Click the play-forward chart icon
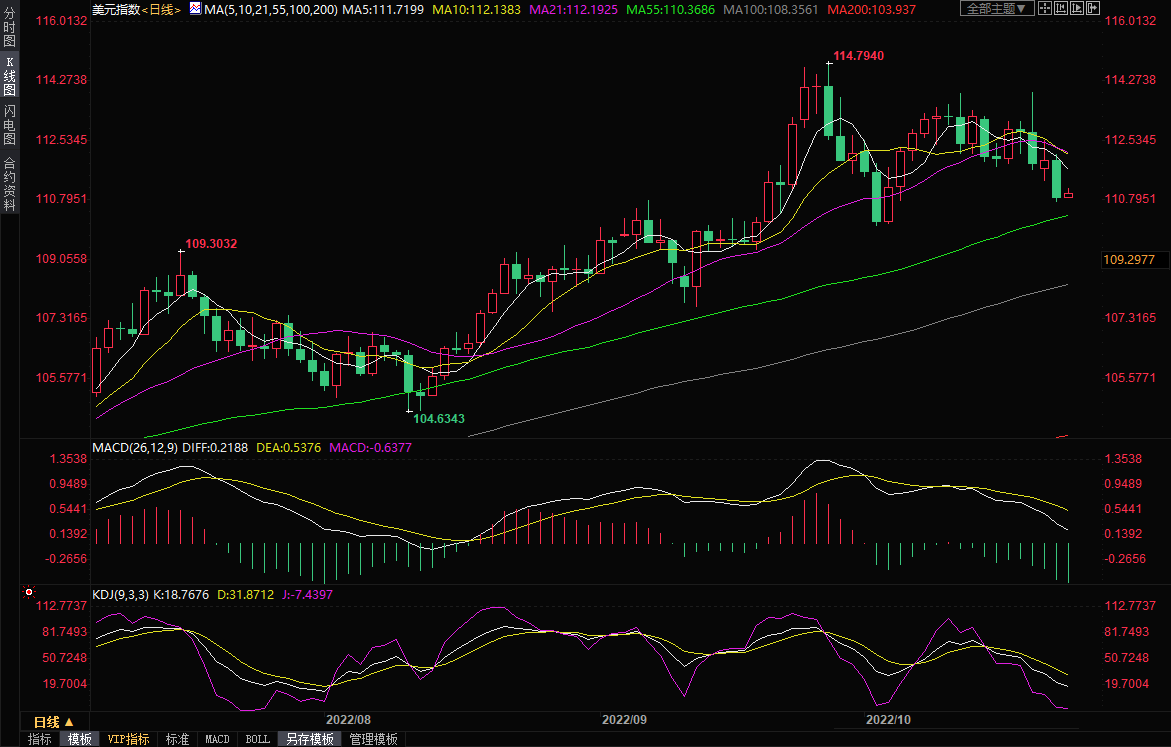This screenshot has width=1171, height=747. (x=1077, y=8)
